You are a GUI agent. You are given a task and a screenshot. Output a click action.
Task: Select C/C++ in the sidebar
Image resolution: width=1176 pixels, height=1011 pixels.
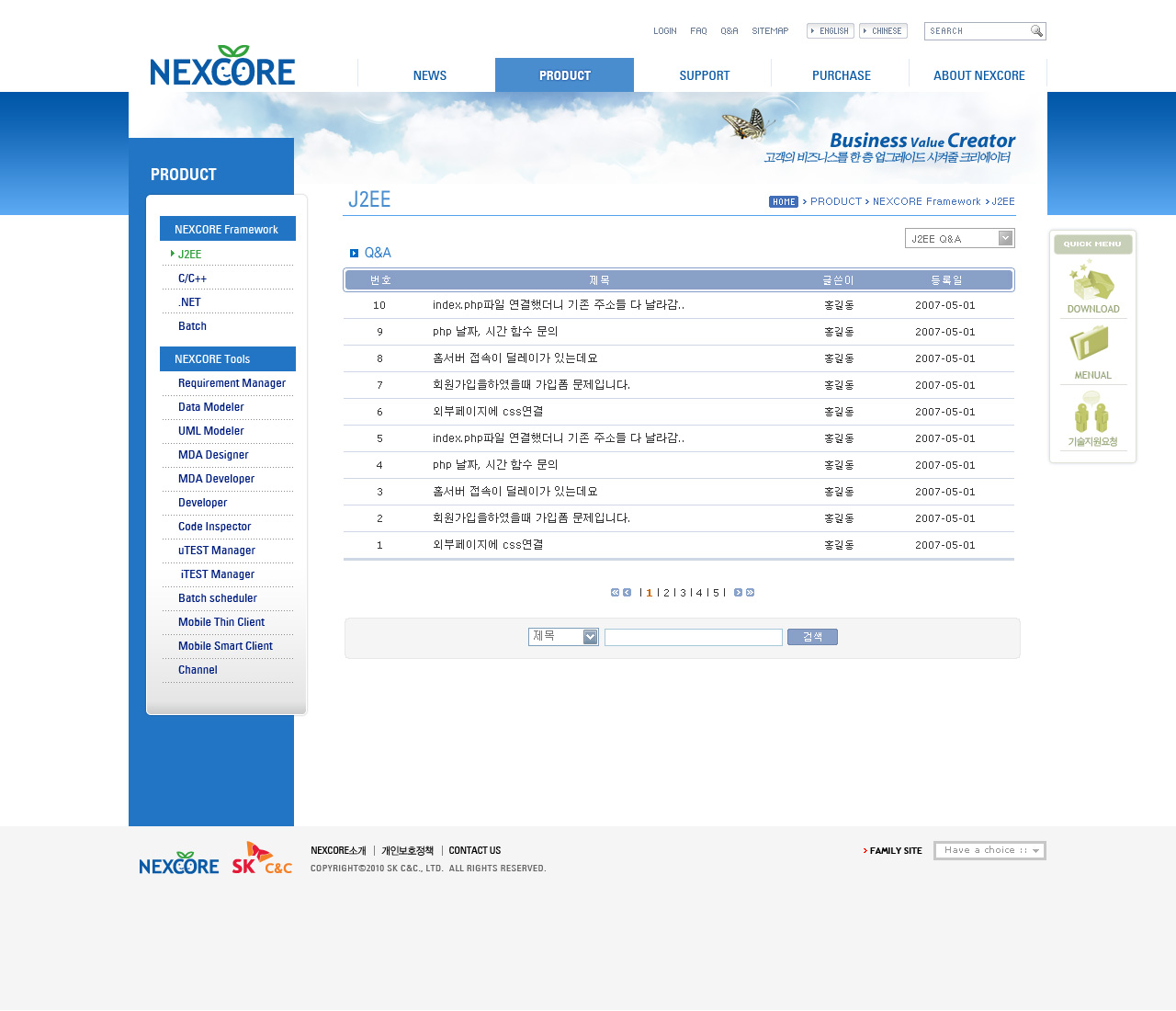tap(193, 278)
